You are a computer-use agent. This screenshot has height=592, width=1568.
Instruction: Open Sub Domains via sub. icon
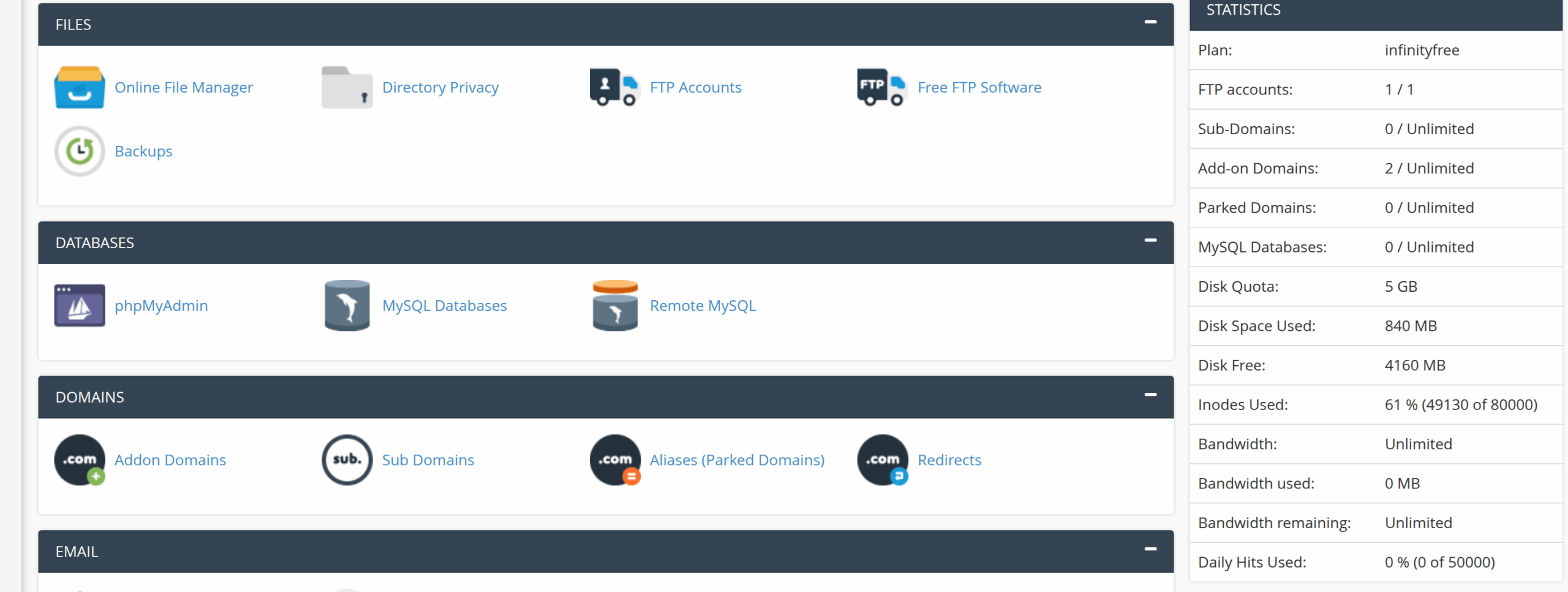coord(347,460)
